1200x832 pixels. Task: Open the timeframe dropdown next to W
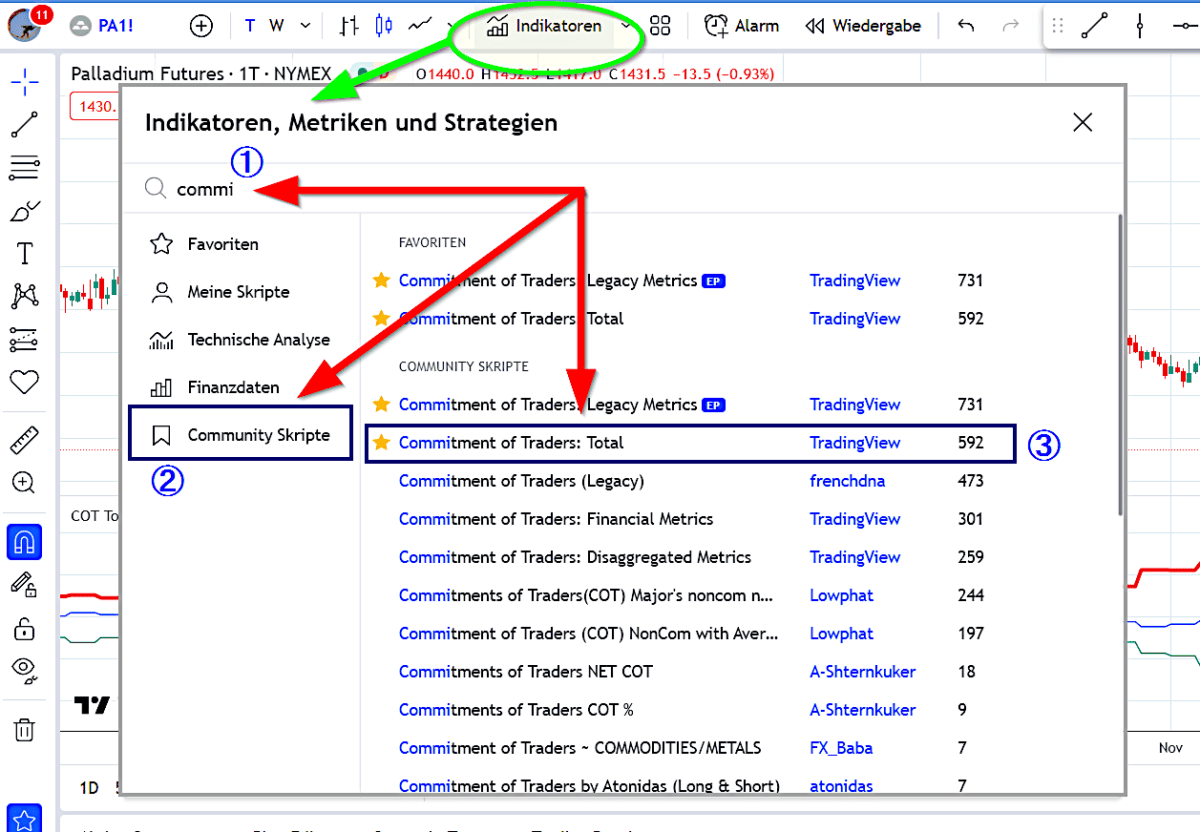point(304,25)
